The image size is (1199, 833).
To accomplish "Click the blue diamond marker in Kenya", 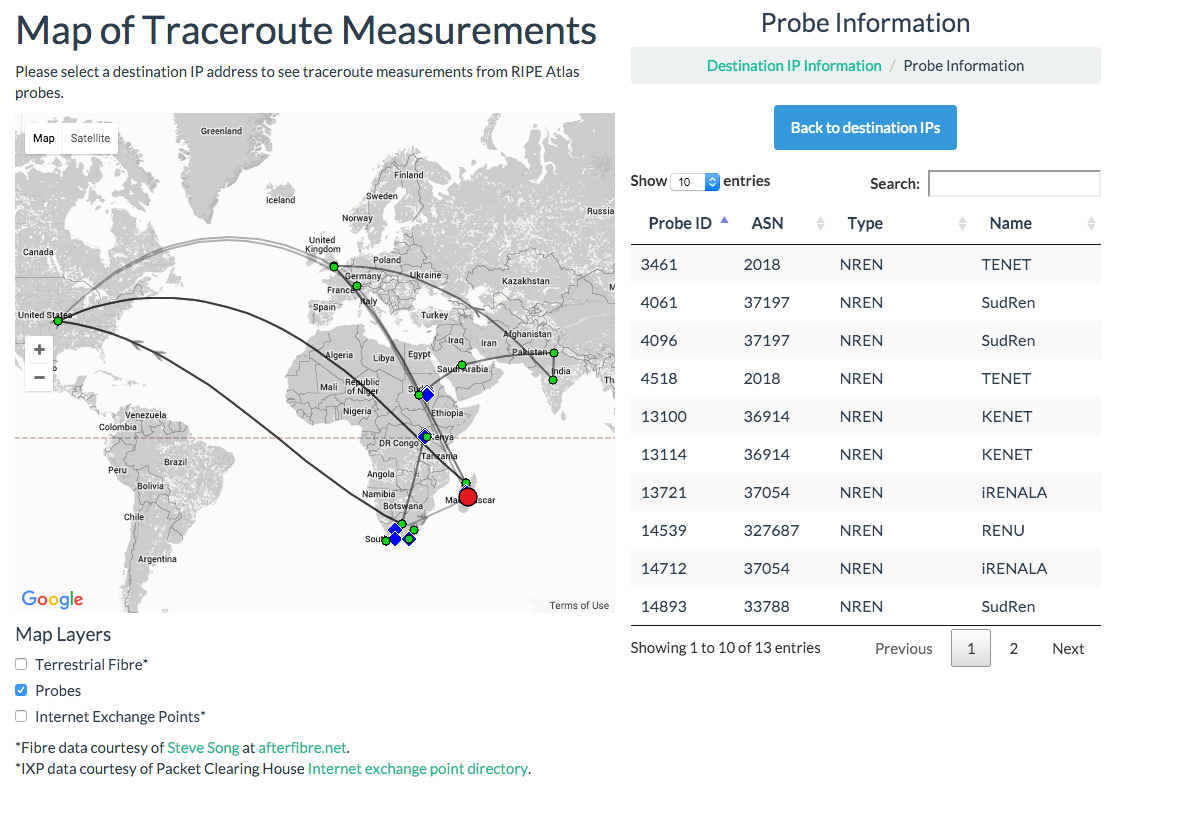I will point(424,437).
